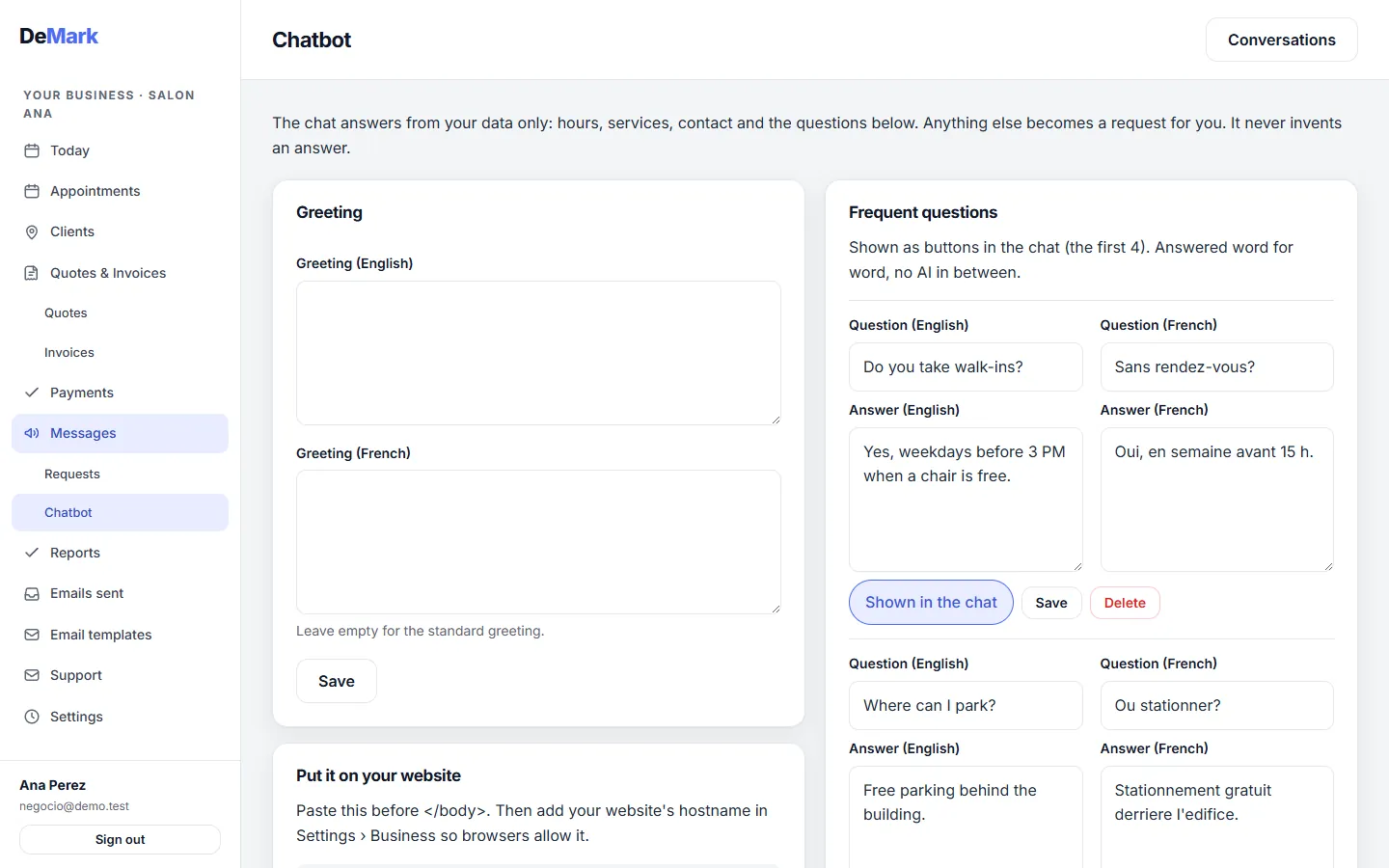Focus the Greeting (English) text area
This screenshot has height=868, width=1389.
538,353
